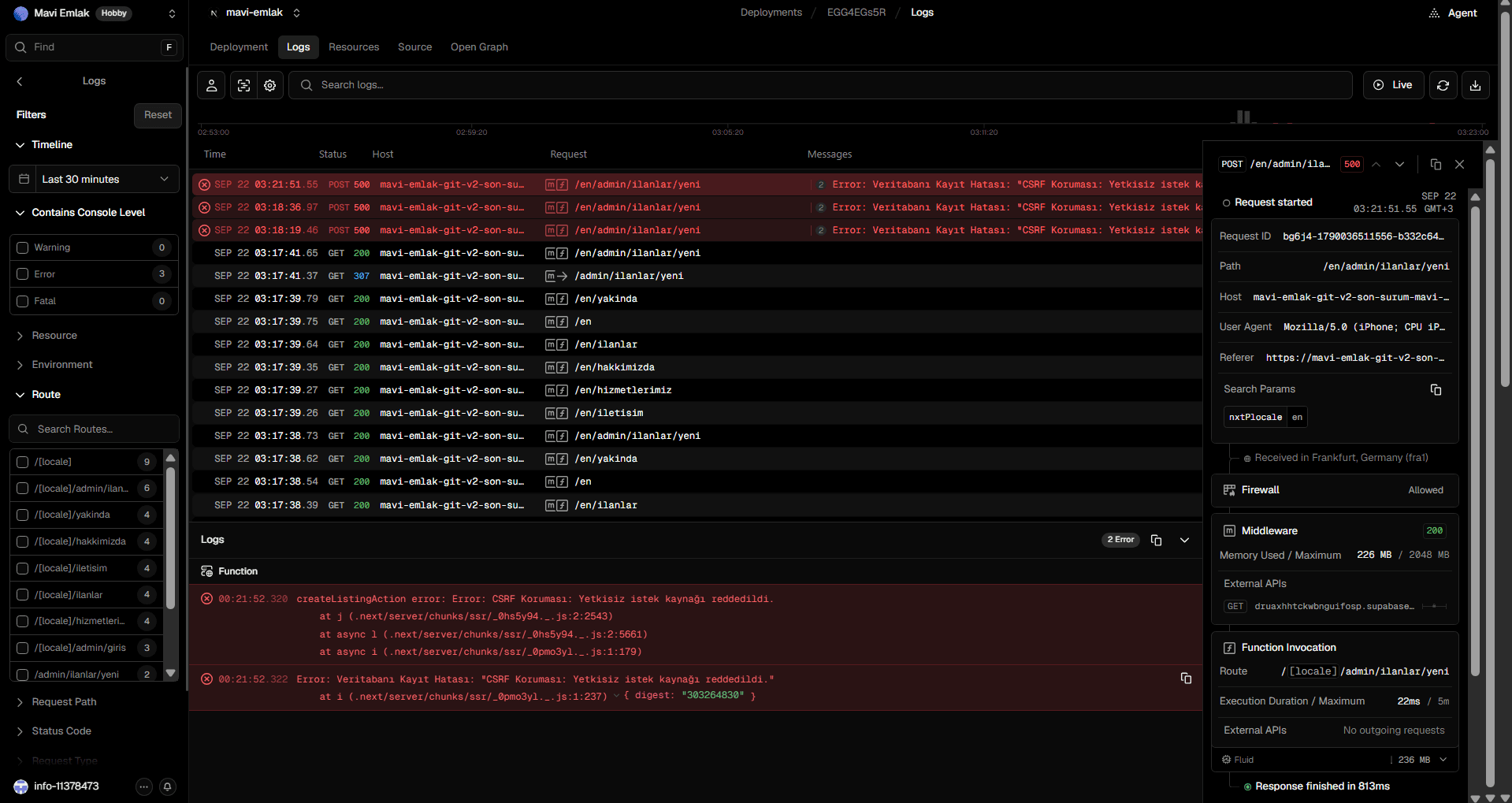Screen dimensions: 1512x803
Task: Click the refresh logs icon
Action: [x=1443, y=85]
